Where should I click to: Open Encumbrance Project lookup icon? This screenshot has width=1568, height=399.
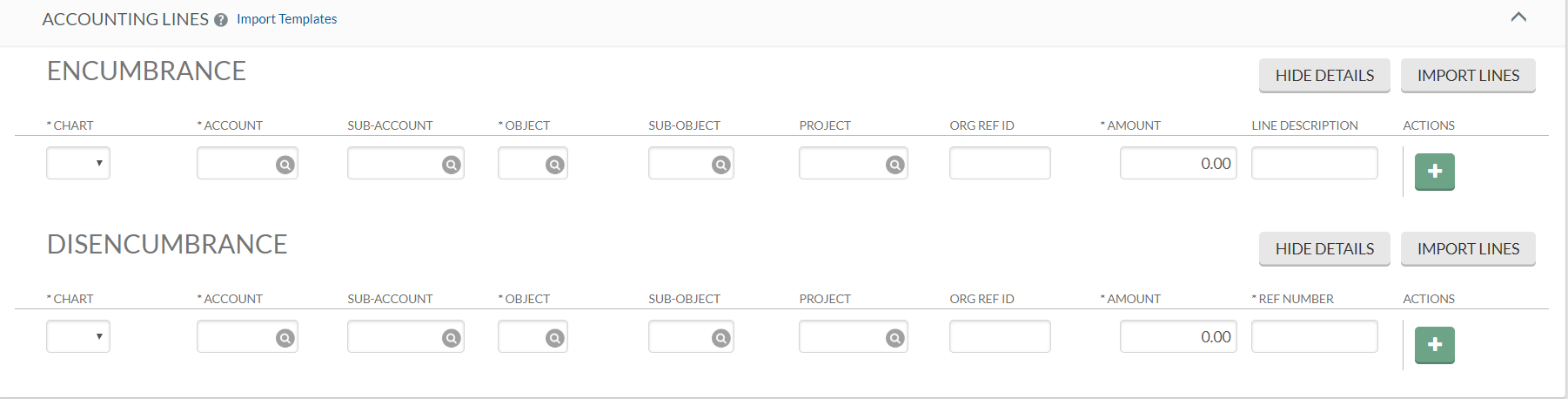tap(895, 165)
